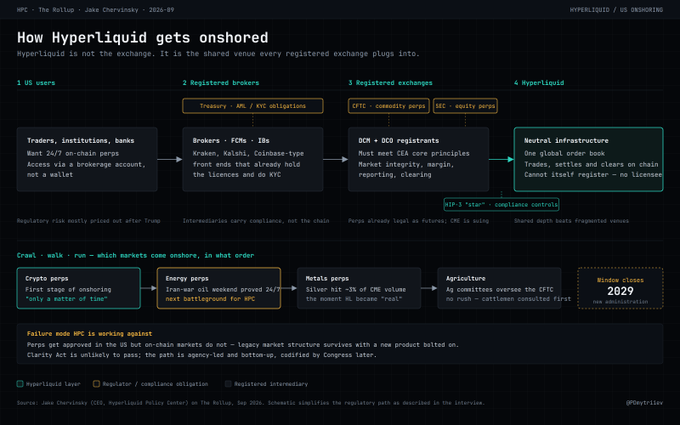Viewport: 680px width, 425px height.
Task: Click the Regulator / compliance obligation legend swatch
Action: (96, 384)
